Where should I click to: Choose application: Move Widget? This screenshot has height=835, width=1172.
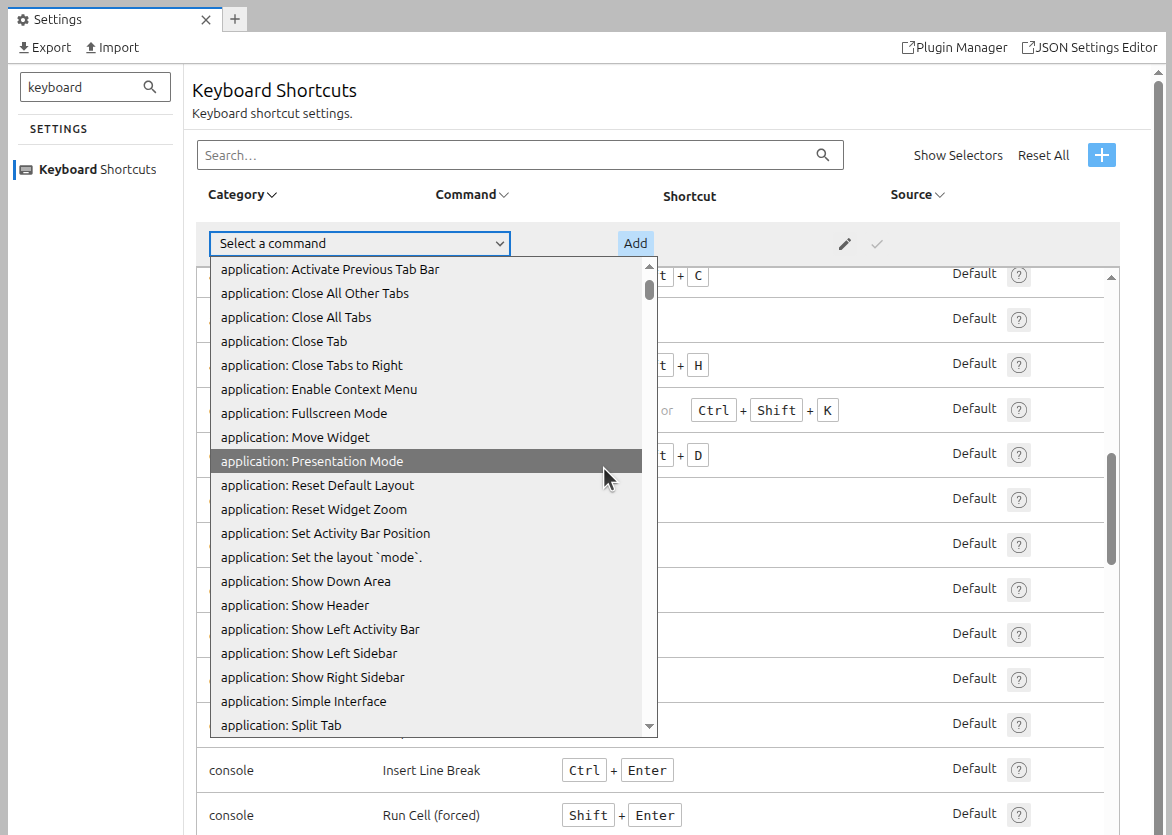426,437
